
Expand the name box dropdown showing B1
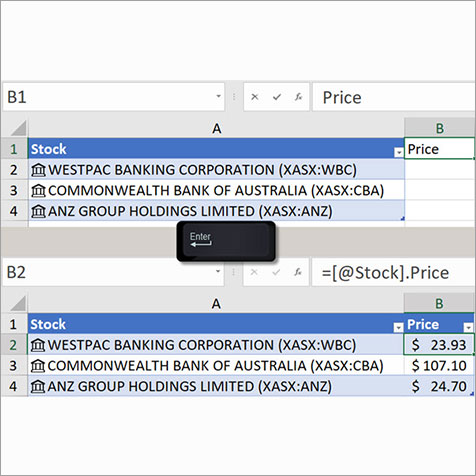(x=218, y=96)
